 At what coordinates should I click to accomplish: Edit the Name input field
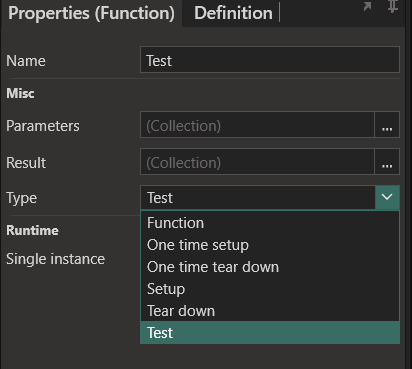click(270, 60)
